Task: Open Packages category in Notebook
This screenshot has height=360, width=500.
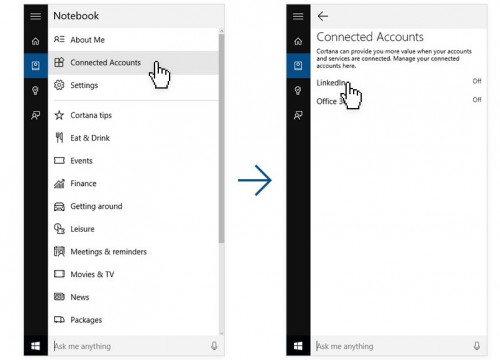Action: click(133, 320)
